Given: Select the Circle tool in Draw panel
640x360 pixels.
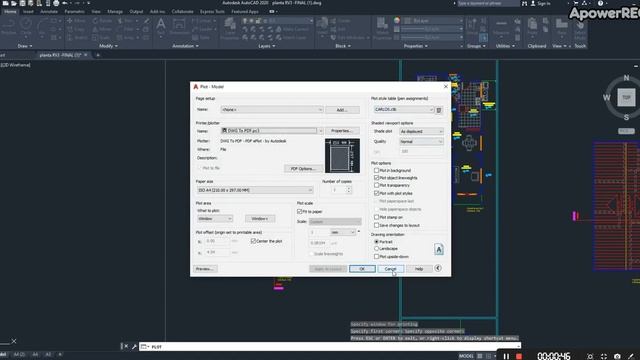Looking at the screenshot, I should tap(26, 27).
